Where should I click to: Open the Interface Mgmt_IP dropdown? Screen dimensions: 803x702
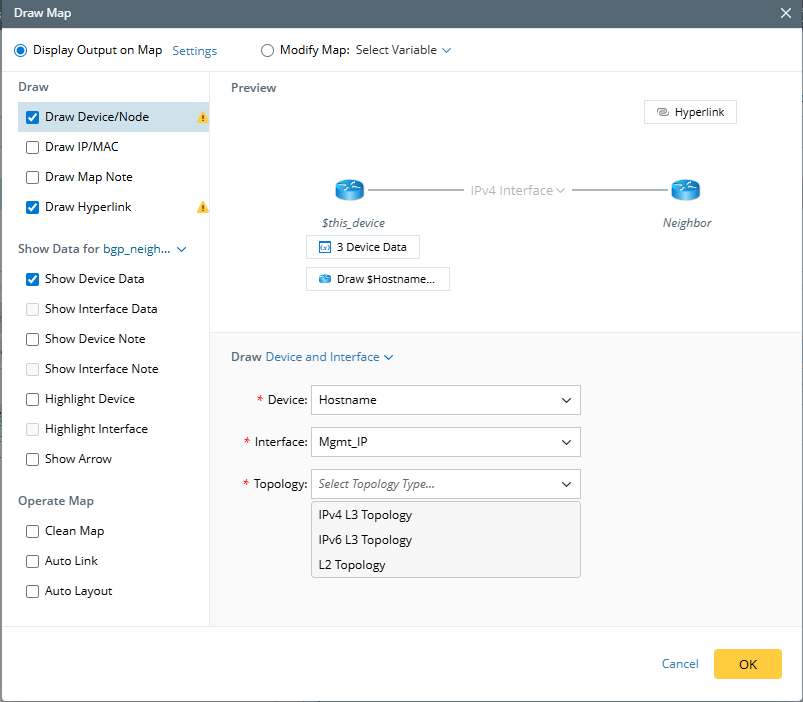pos(445,442)
